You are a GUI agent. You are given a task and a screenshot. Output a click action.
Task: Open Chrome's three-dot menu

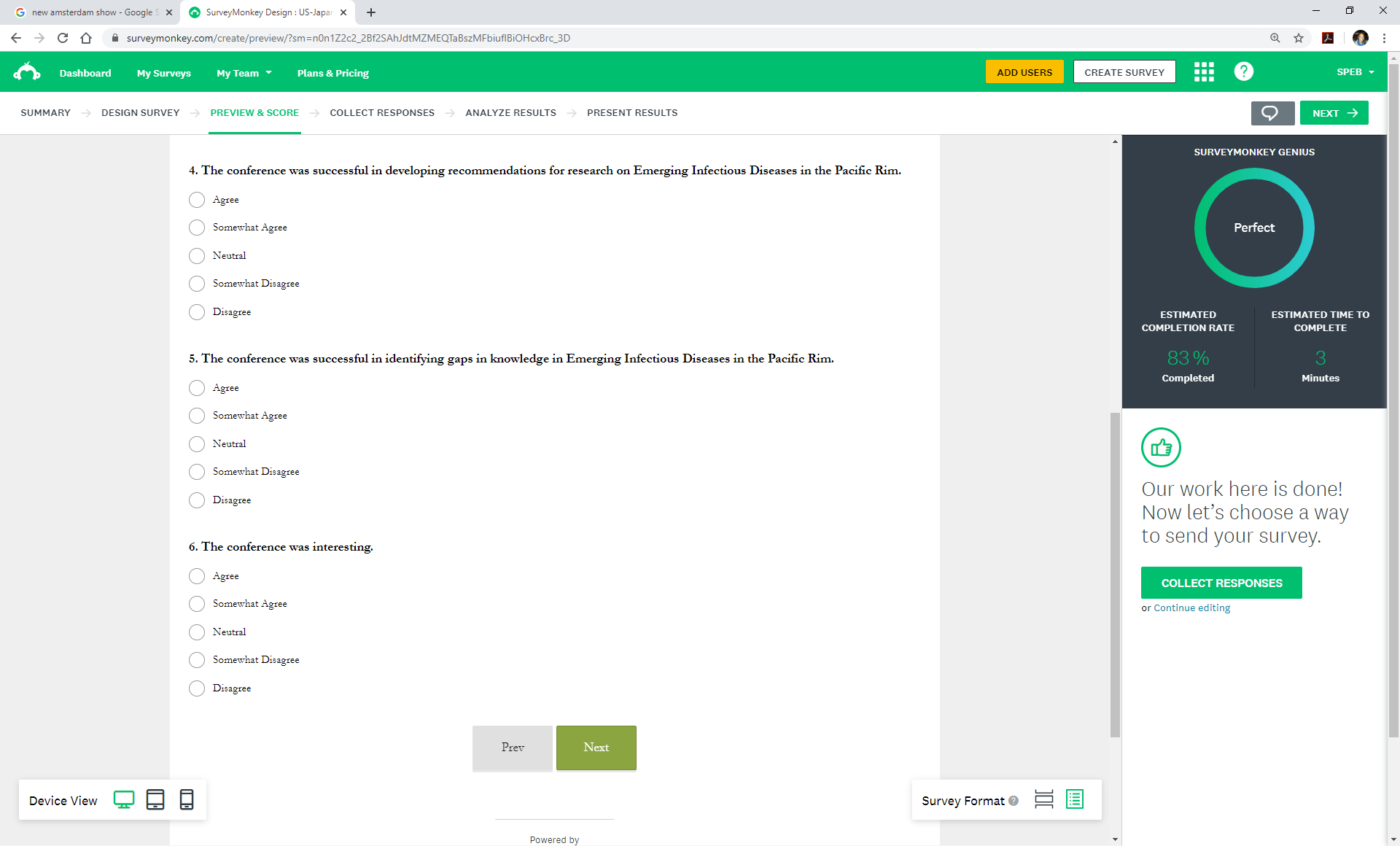click(1384, 38)
